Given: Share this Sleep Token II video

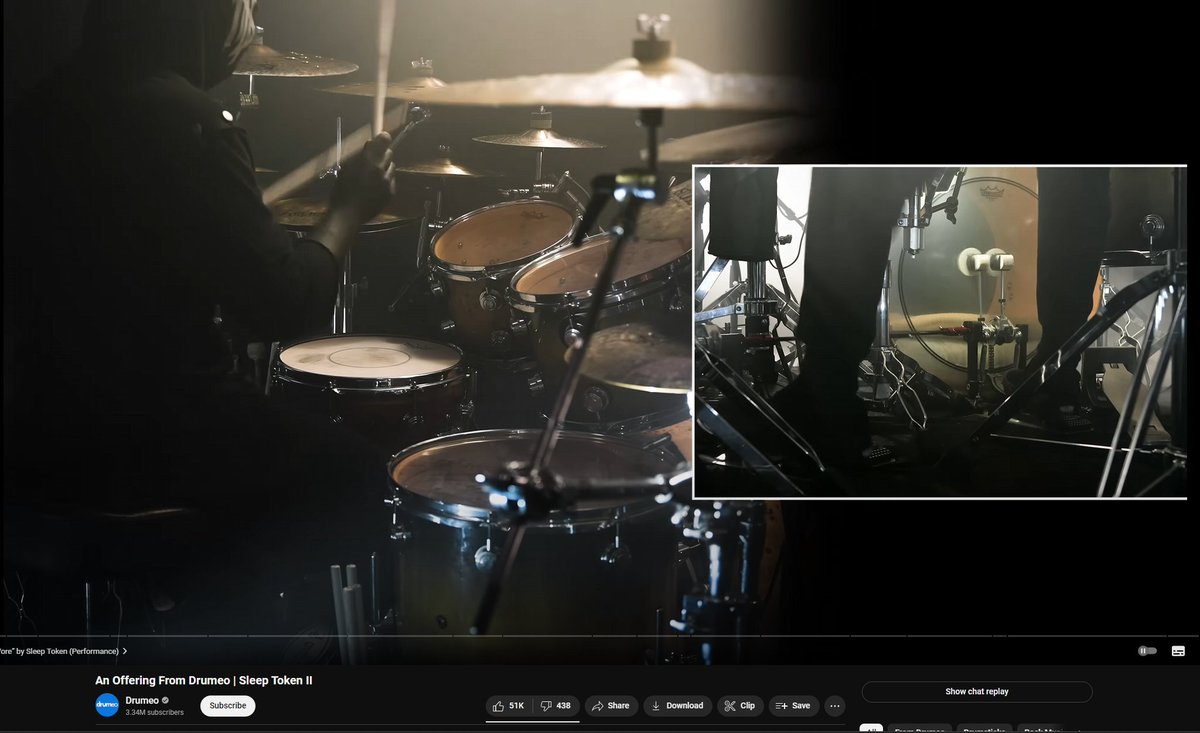Looking at the screenshot, I should click(611, 706).
